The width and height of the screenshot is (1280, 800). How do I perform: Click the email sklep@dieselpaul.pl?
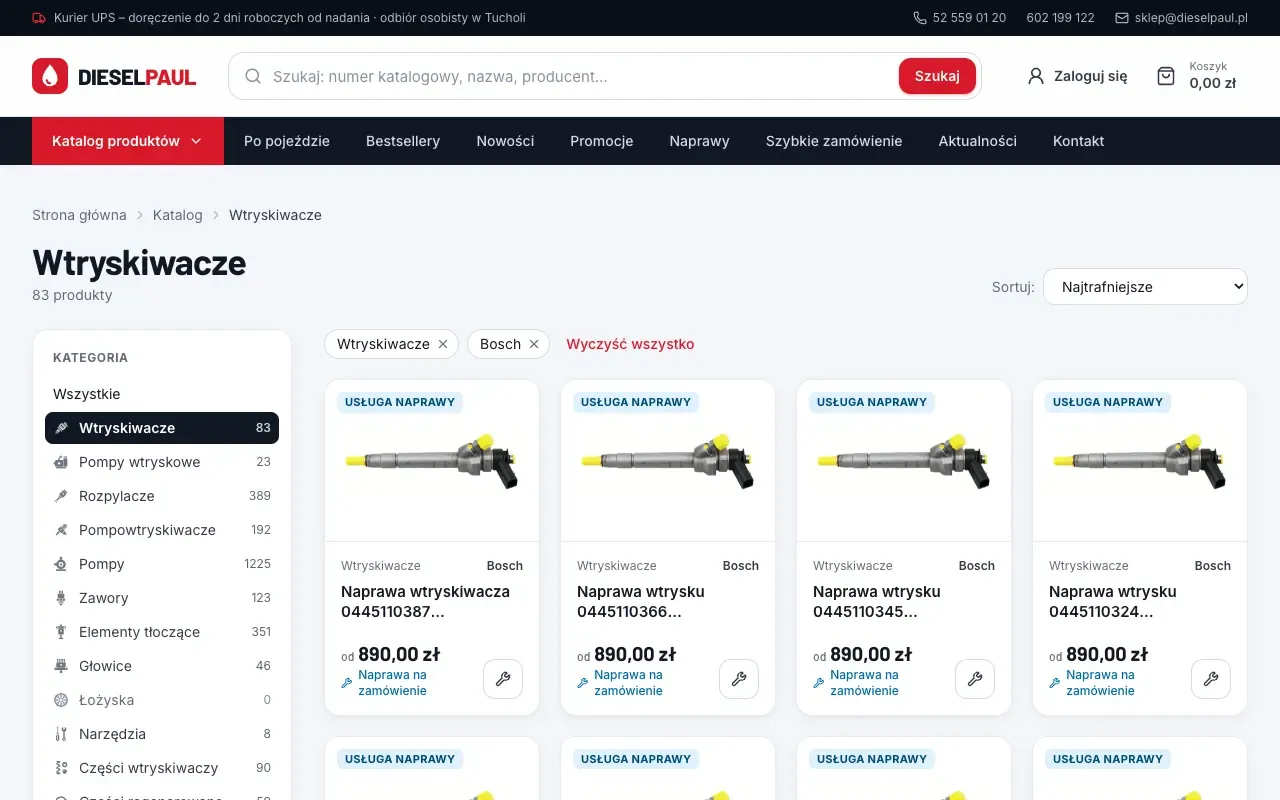click(x=1191, y=18)
